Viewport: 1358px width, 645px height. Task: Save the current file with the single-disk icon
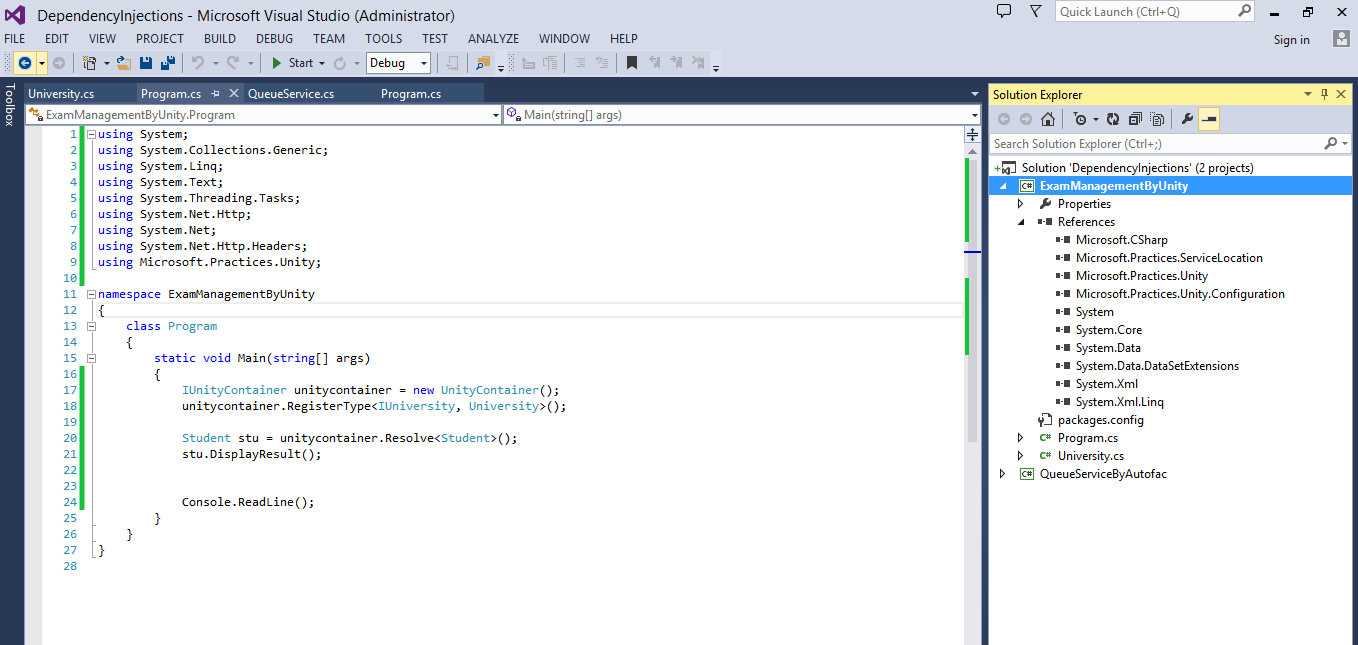[146, 63]
